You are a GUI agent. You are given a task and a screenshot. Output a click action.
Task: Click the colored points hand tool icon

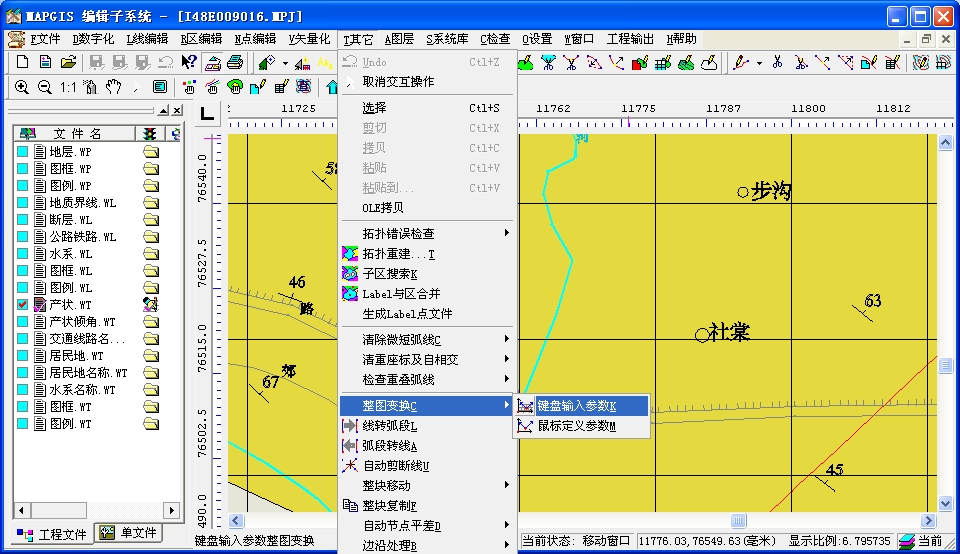[x=189, y=87]
